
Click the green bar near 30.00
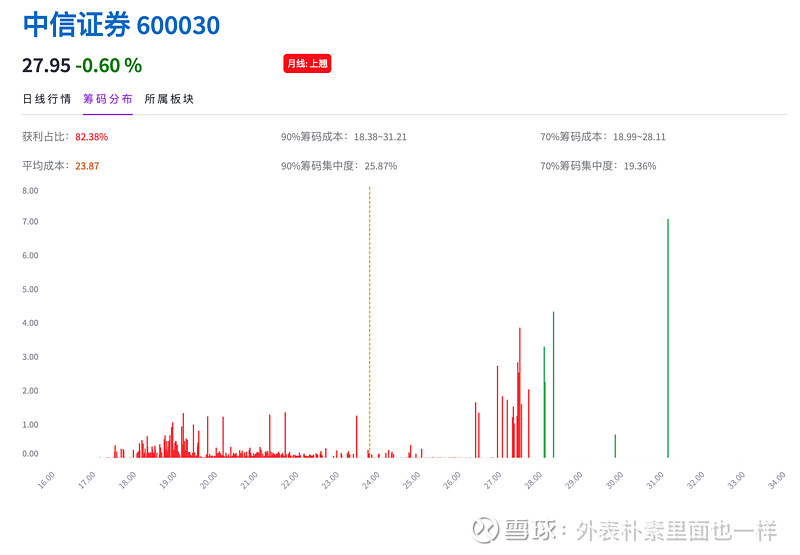click(x=615, y=446)
